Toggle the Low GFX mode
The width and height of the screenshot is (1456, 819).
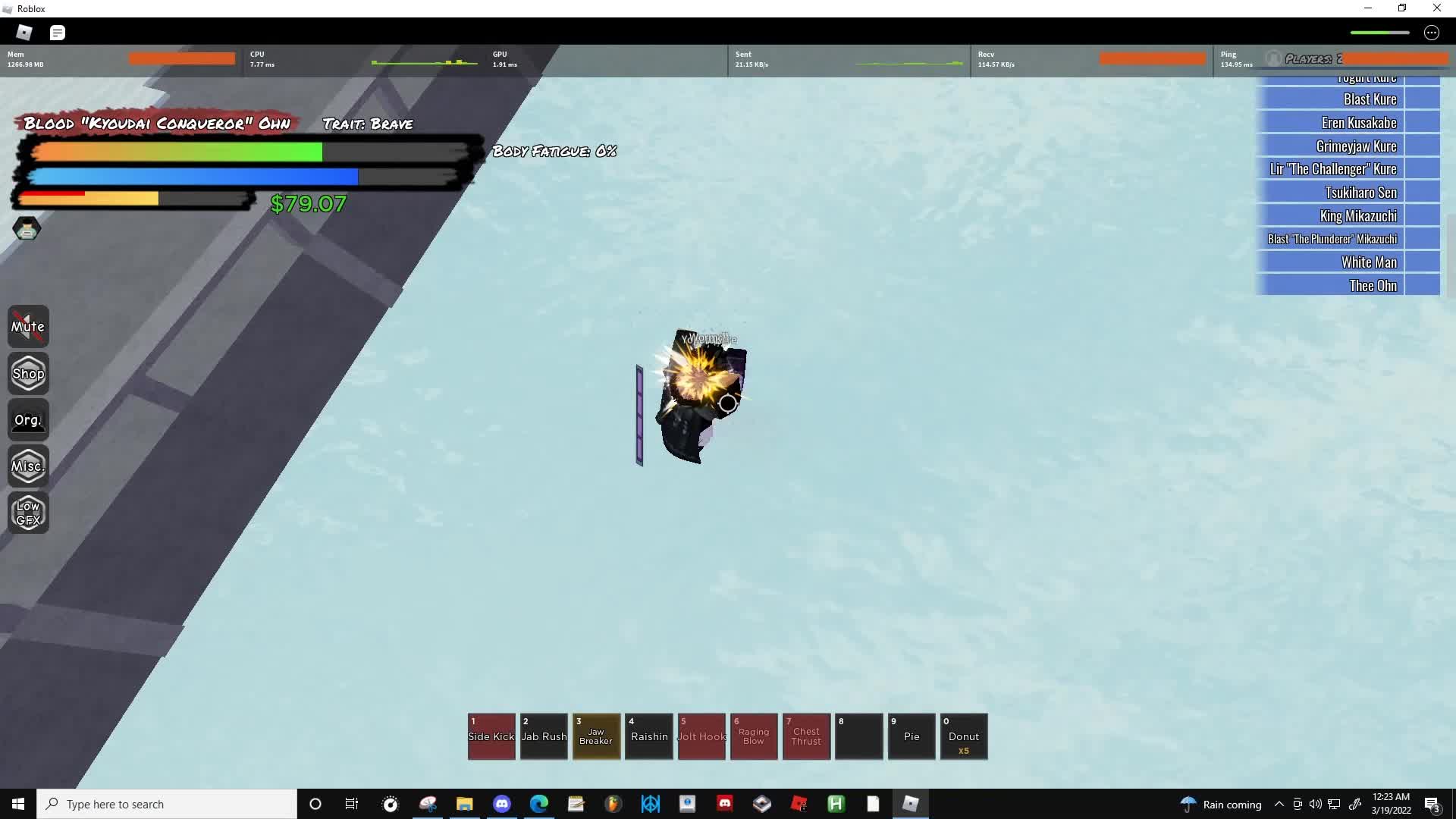(28, 513)
